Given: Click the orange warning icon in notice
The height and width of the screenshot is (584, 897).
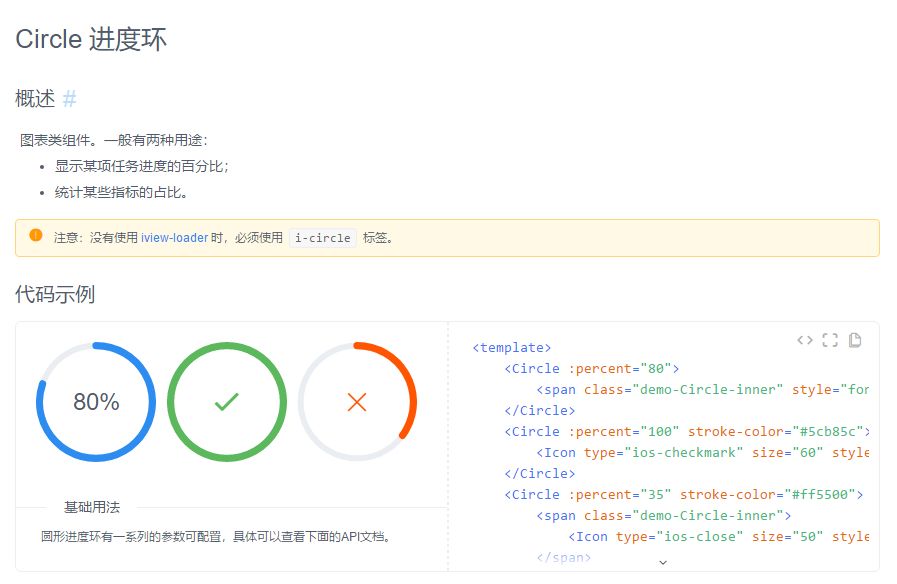Looking at the screenshot, I should [35, 235].
